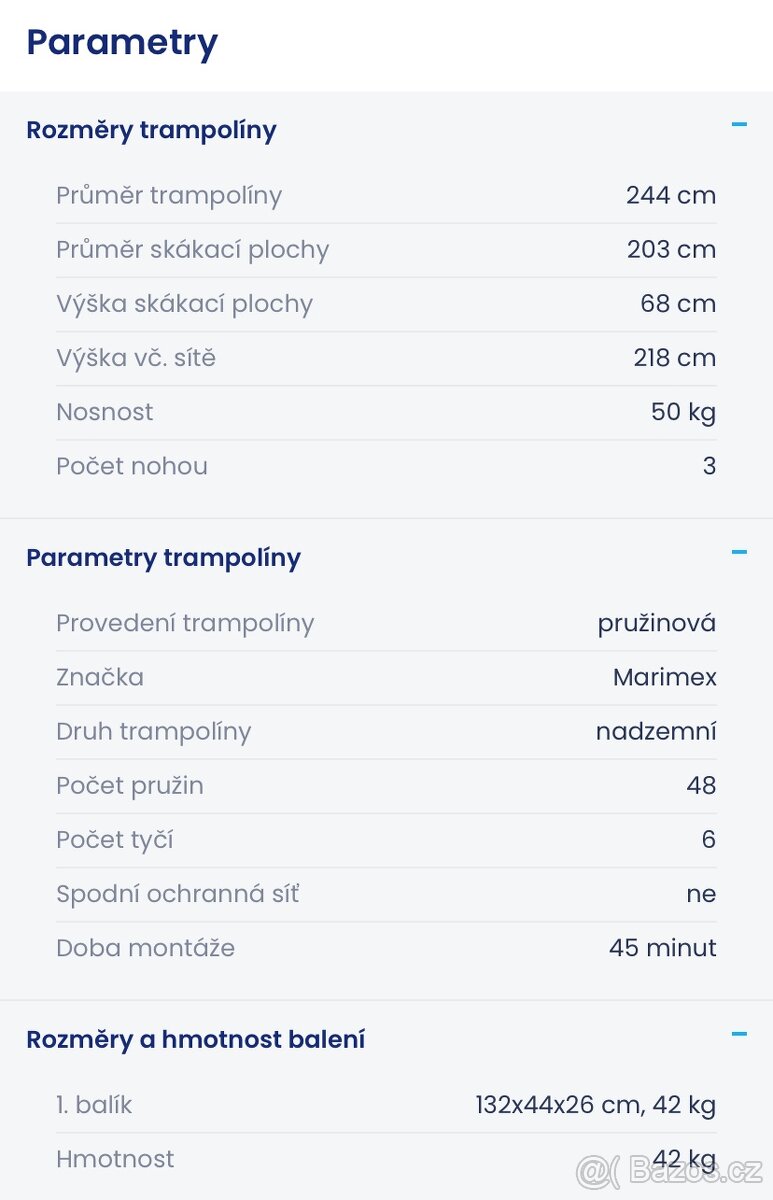Click minus icon beside Parametry trampolíny
Viewport: 773px width, 1200px height.
point(739,552)
